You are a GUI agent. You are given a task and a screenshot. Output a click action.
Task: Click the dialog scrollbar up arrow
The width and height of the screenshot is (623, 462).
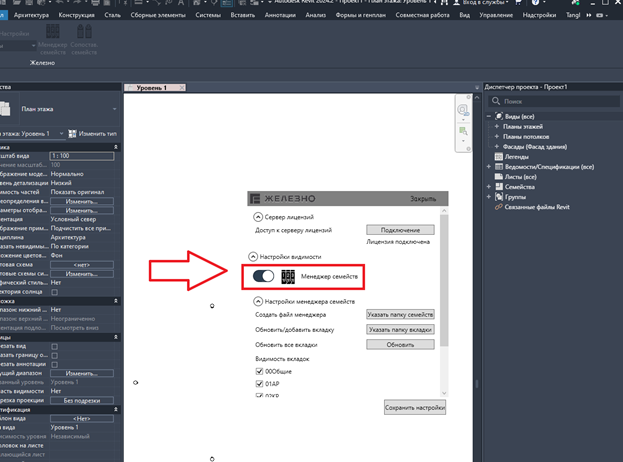click(x=444, y=211)
